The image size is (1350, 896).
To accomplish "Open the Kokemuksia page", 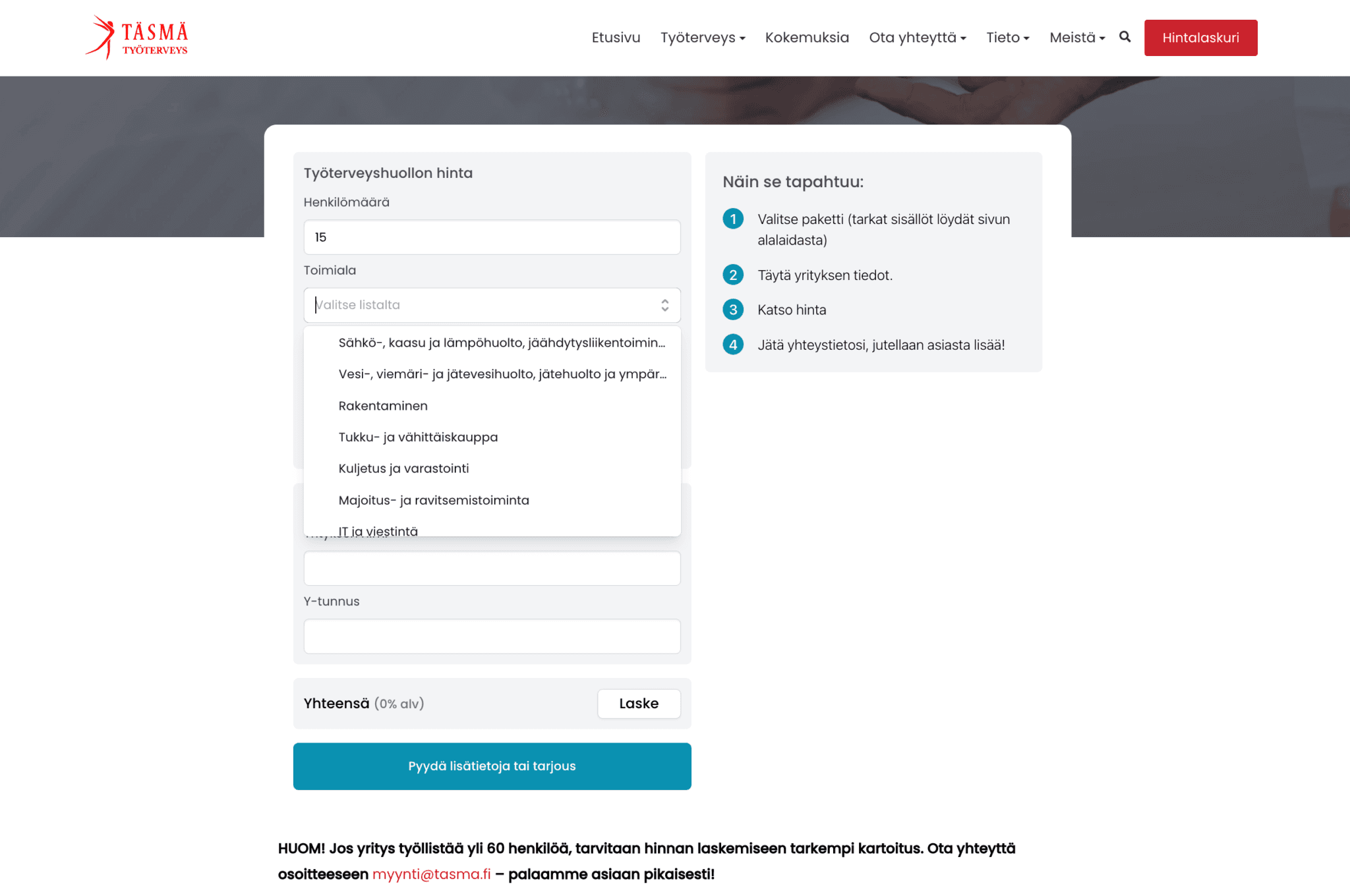I will pyautogui.click(x=807, y=38).
